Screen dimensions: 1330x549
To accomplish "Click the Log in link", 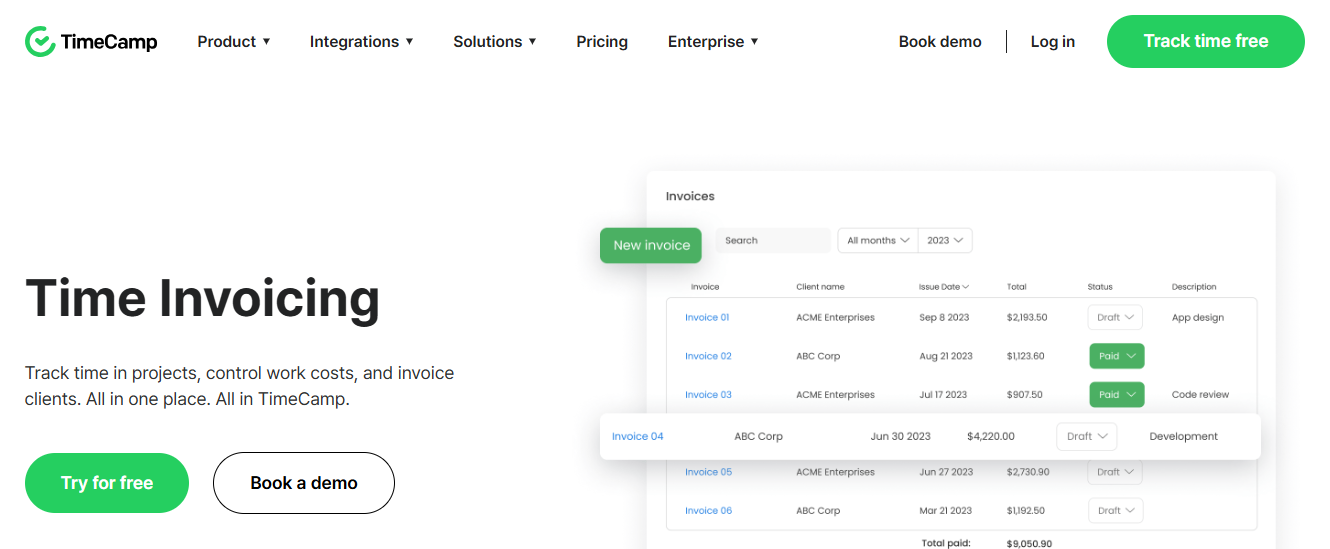I will coord(1053,42).
